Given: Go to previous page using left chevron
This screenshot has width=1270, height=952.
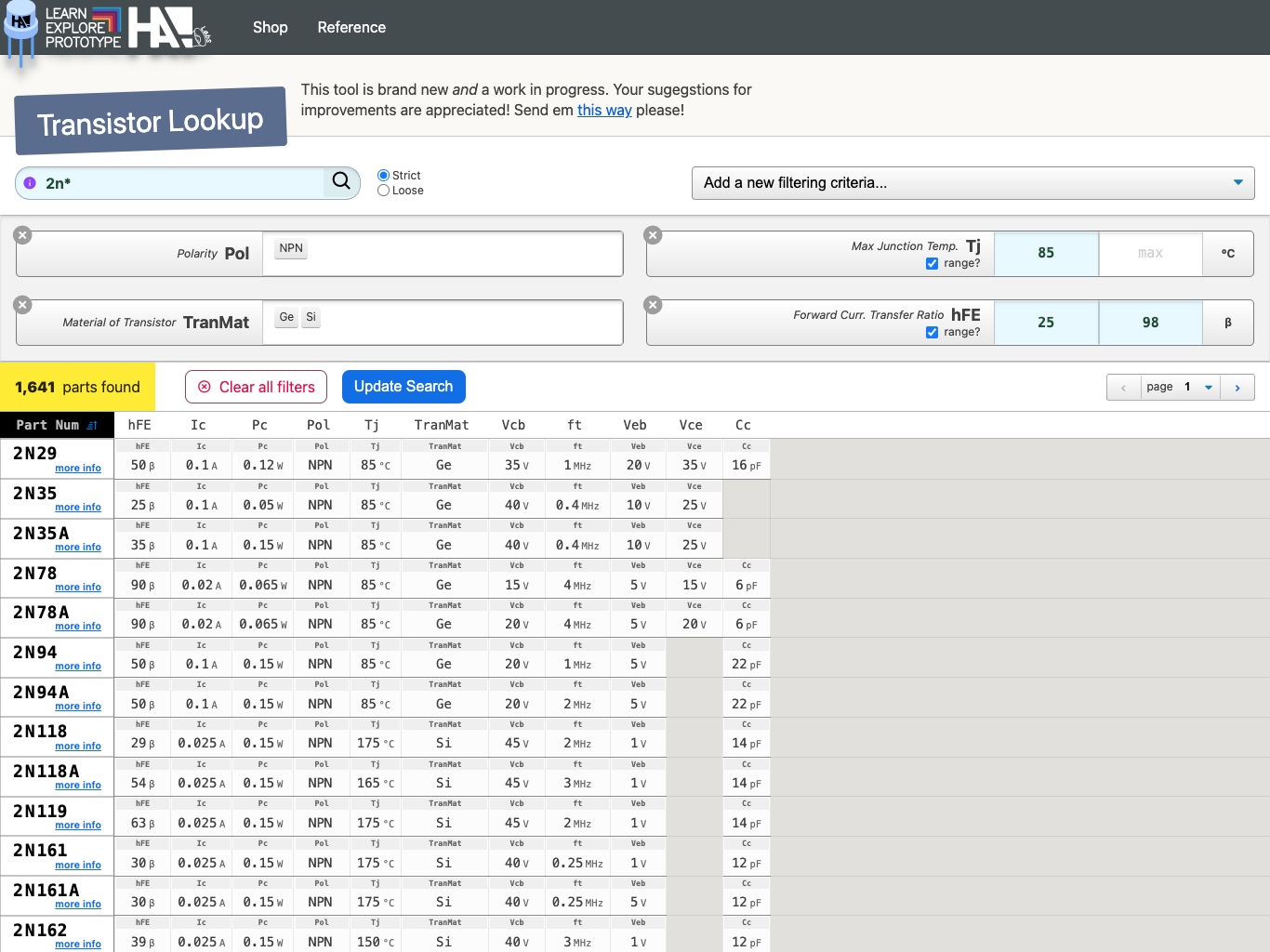Looking at the screenshot, I should click(x=1123, y=388).
